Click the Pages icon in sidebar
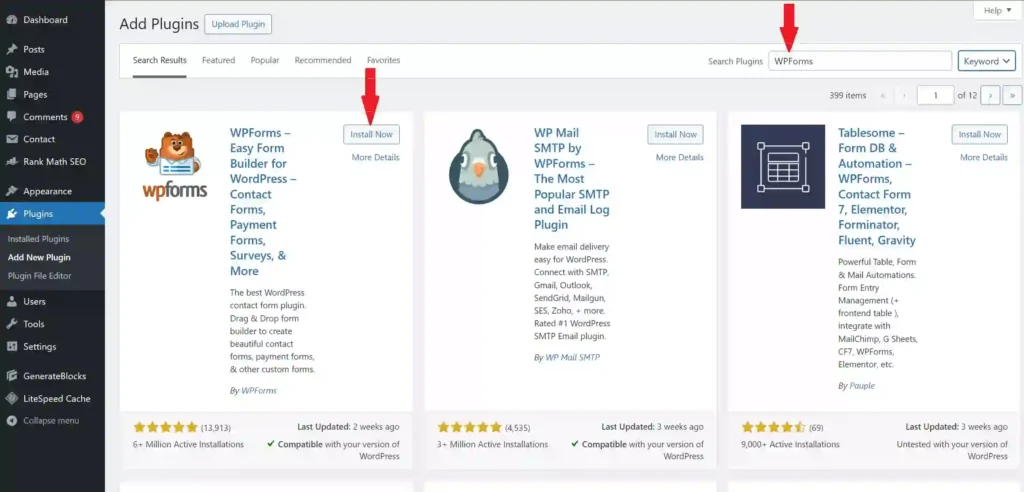This screenshot has width=1024, height=492. (11, 95)
